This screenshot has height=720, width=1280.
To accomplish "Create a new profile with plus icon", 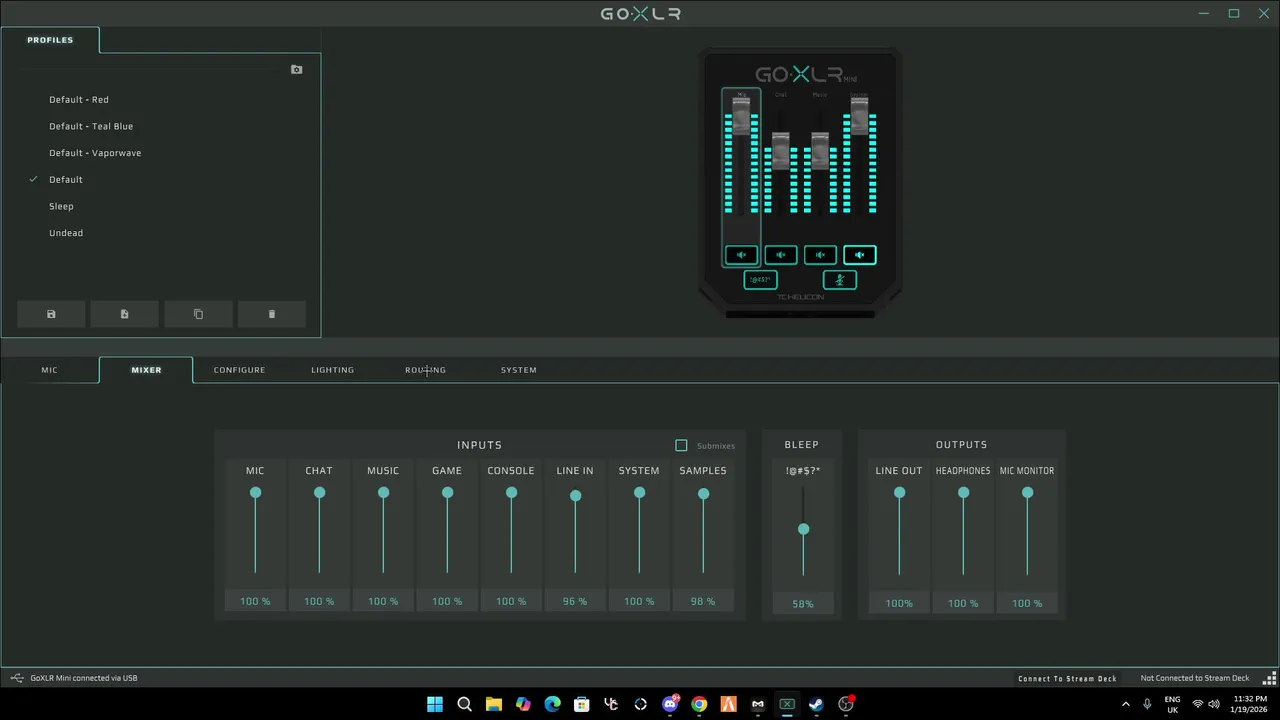I will pos(124,314).
